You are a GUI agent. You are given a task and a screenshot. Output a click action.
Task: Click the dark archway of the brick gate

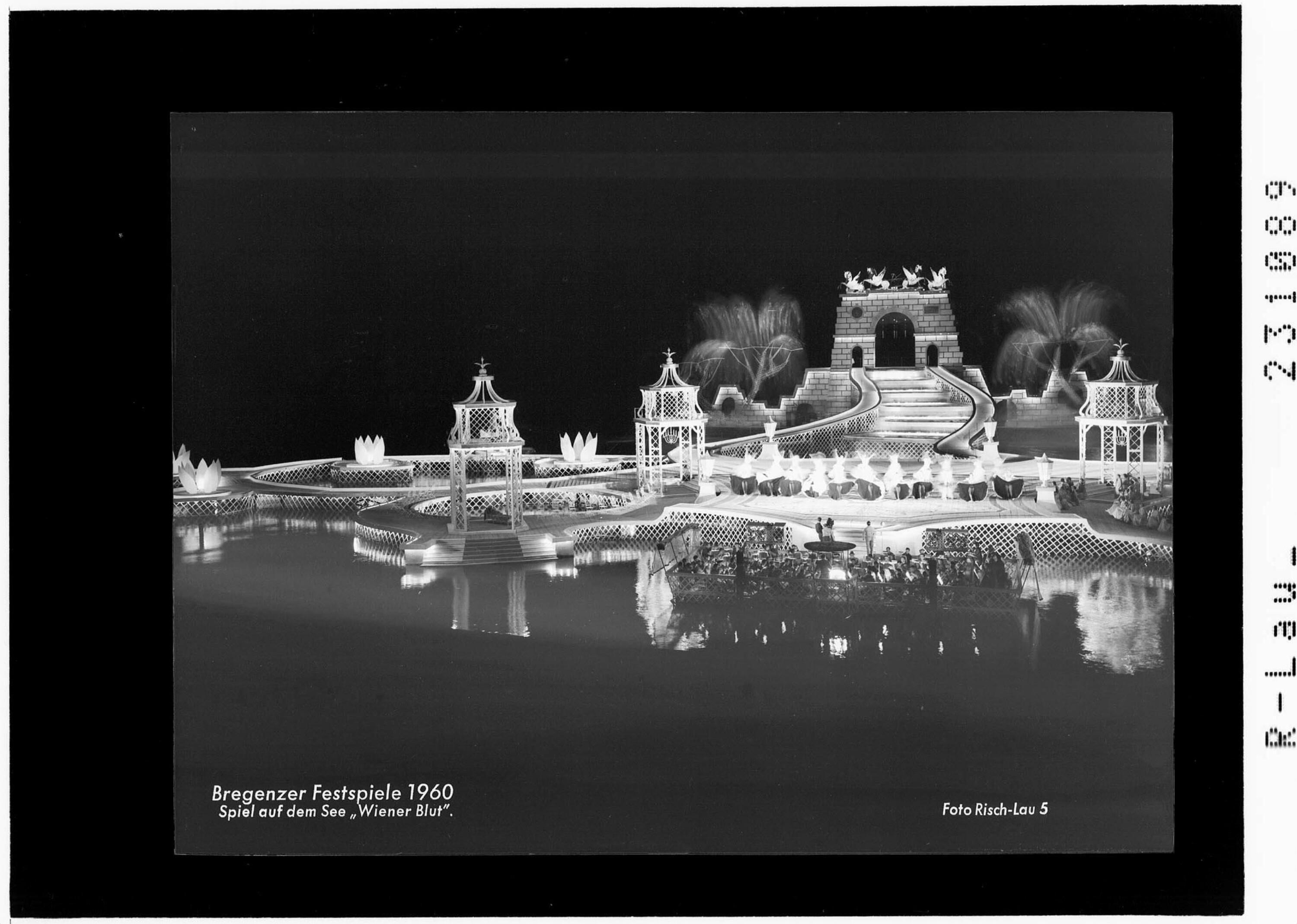[894, 340]
